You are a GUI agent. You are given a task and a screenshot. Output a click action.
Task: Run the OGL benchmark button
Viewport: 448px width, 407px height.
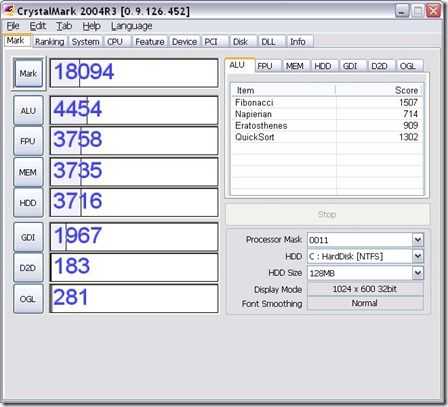(28, 299)
